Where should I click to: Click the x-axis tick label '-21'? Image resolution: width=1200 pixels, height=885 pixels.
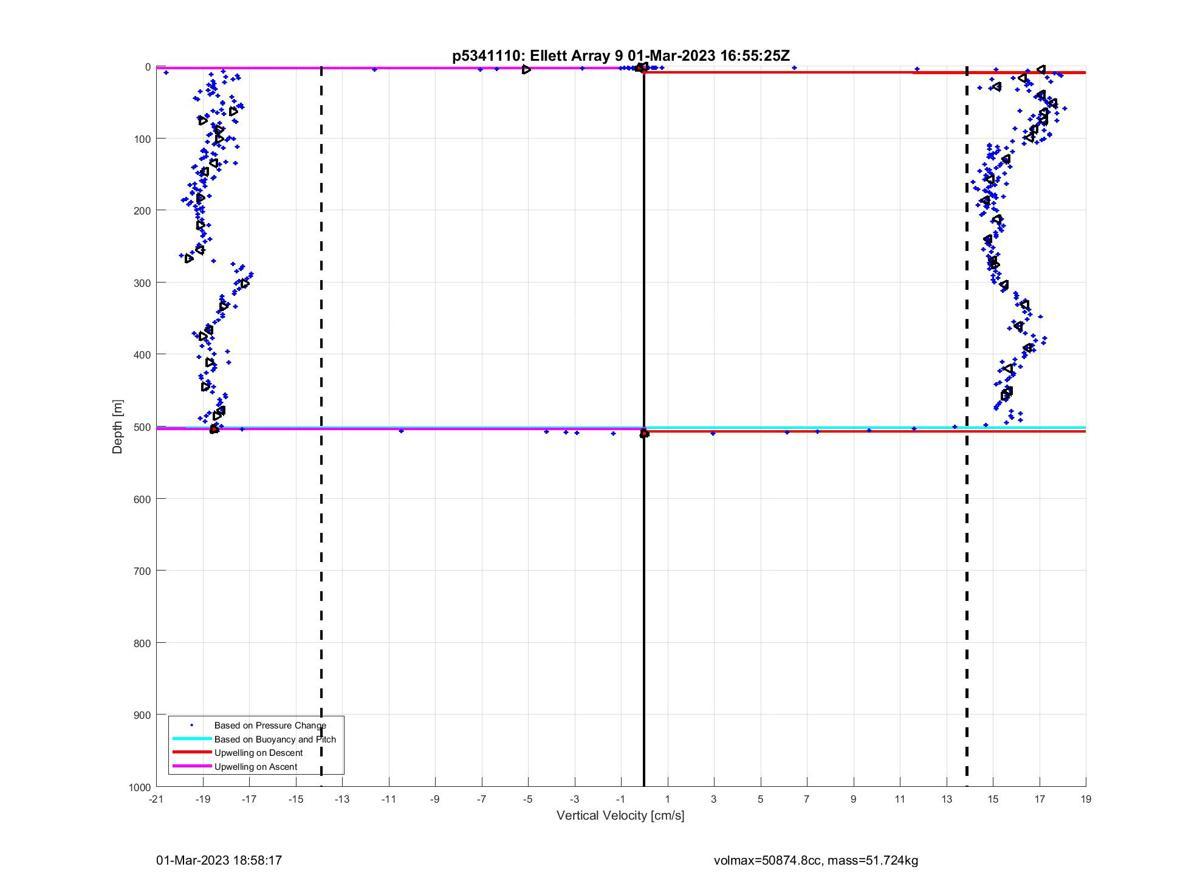(156, 799)
